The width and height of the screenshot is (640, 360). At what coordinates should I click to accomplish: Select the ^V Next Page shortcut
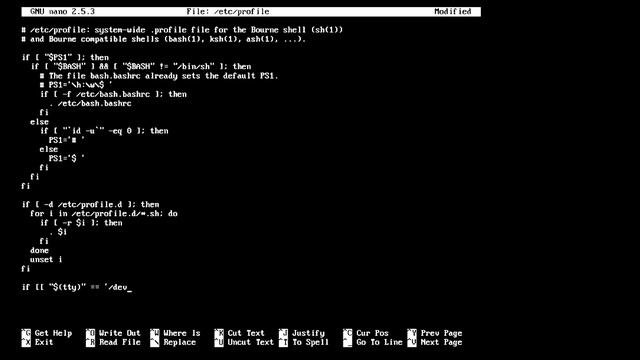[x=435, y=342]
